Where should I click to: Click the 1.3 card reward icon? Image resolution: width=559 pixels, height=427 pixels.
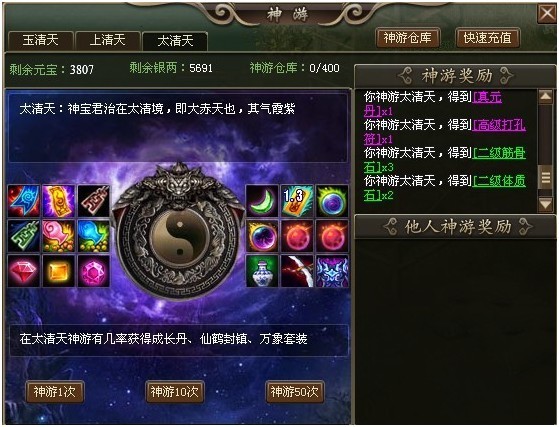click(x=297, y=201)
